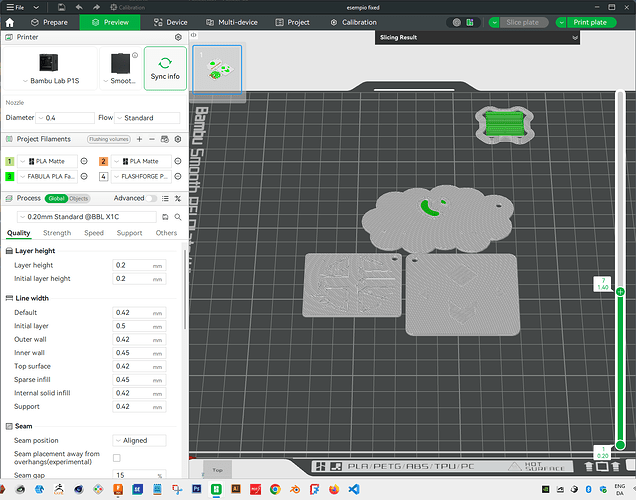The image size is (636, 500).
Task: Search process settings magnifier icon
Action: click(x=178, y=217)
